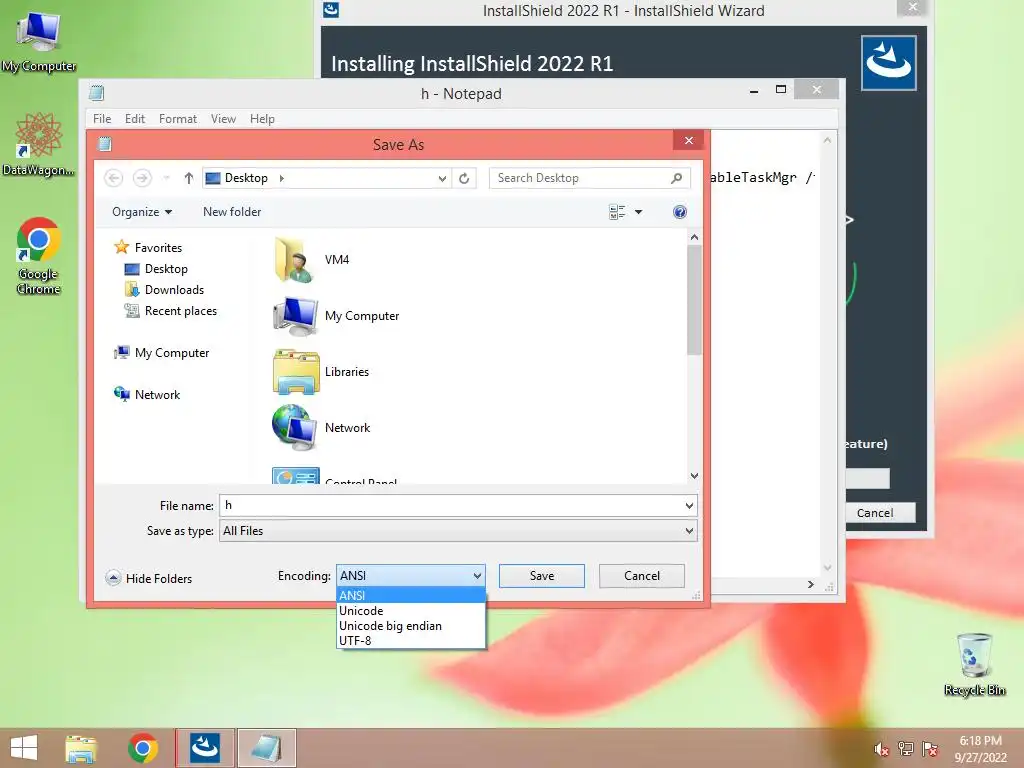Open File Explorer from the taskbar

coord(81,748)
